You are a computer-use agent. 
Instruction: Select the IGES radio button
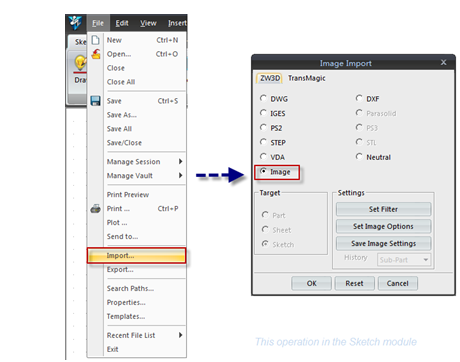click(x=263, y=113)
